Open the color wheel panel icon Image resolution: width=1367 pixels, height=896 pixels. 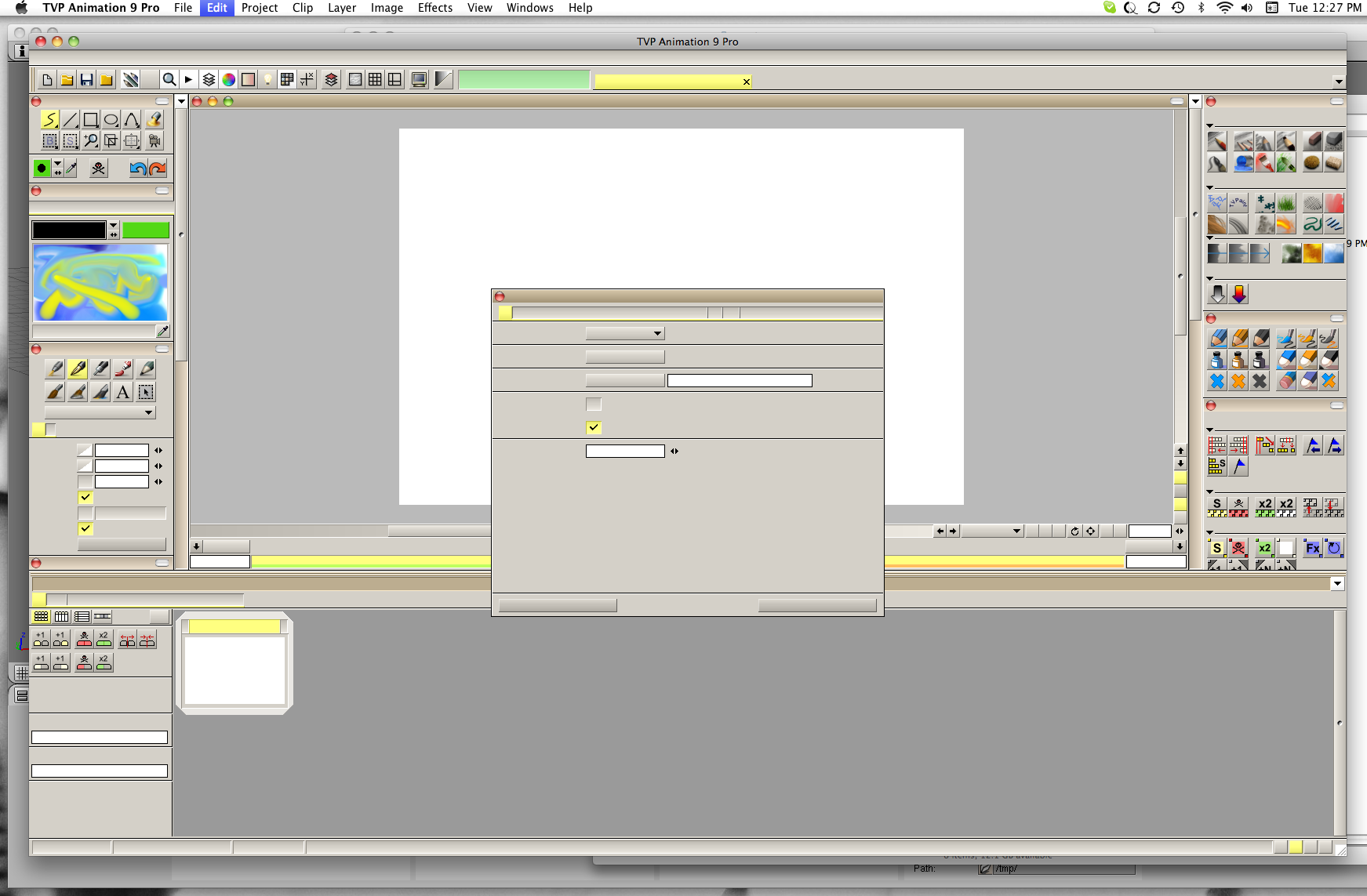coord(228,79)
